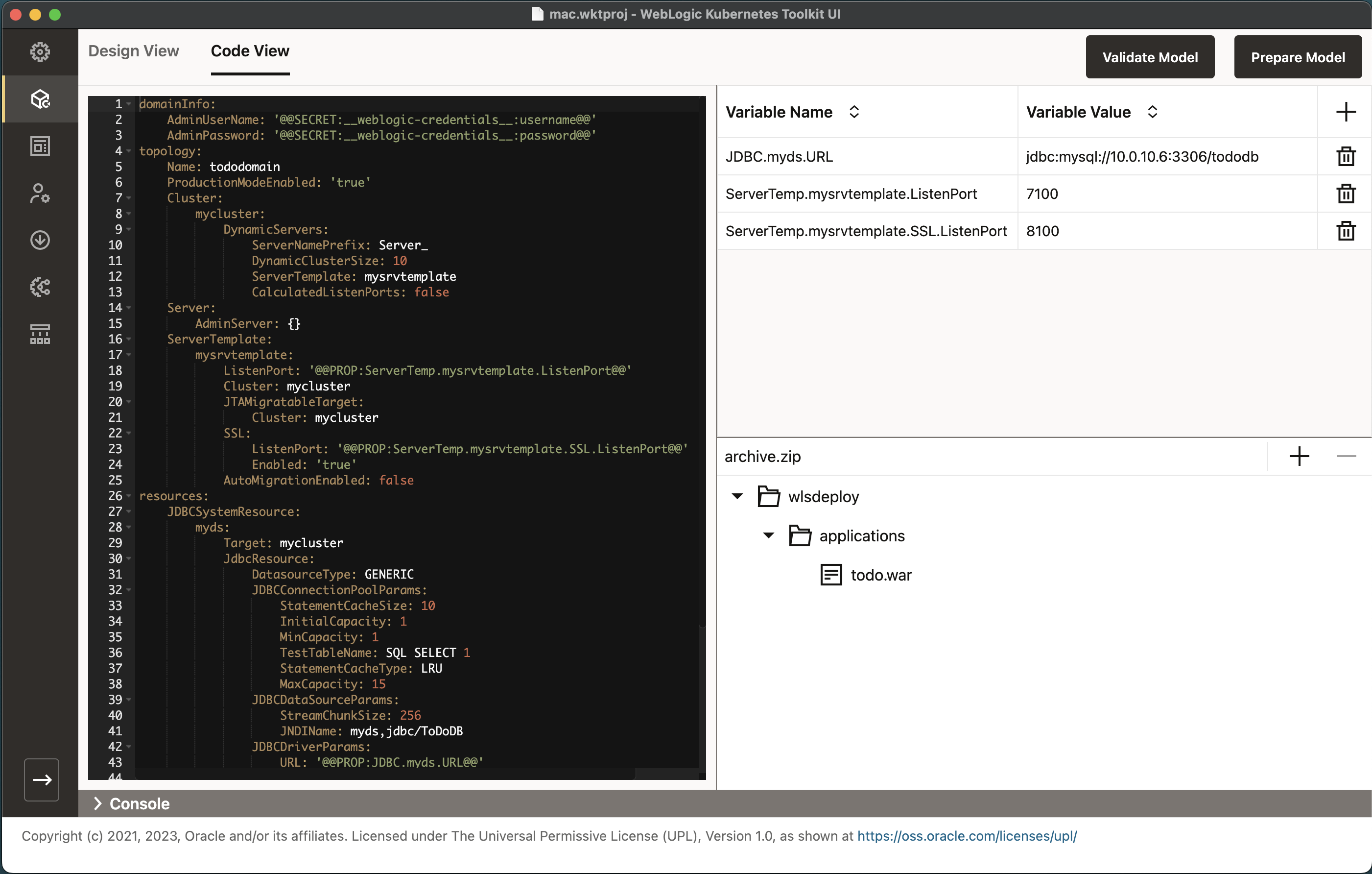Screen dimensions: 1372x874
Task: Click the wlsdeploy folder icon
Action: coord(769,496)
